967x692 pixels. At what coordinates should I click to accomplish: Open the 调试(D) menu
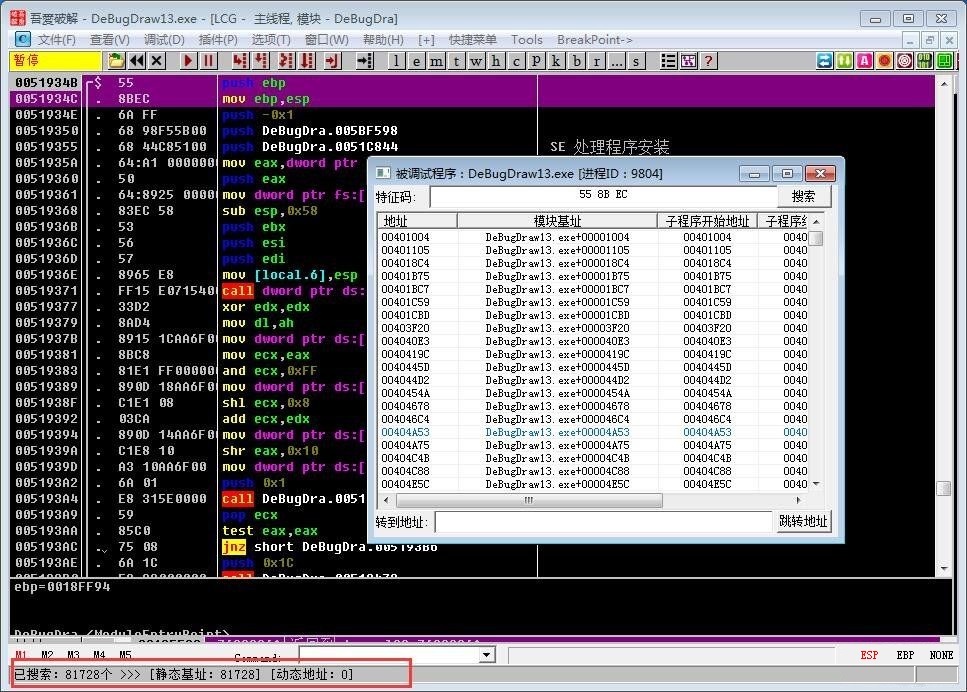(163, 39)
